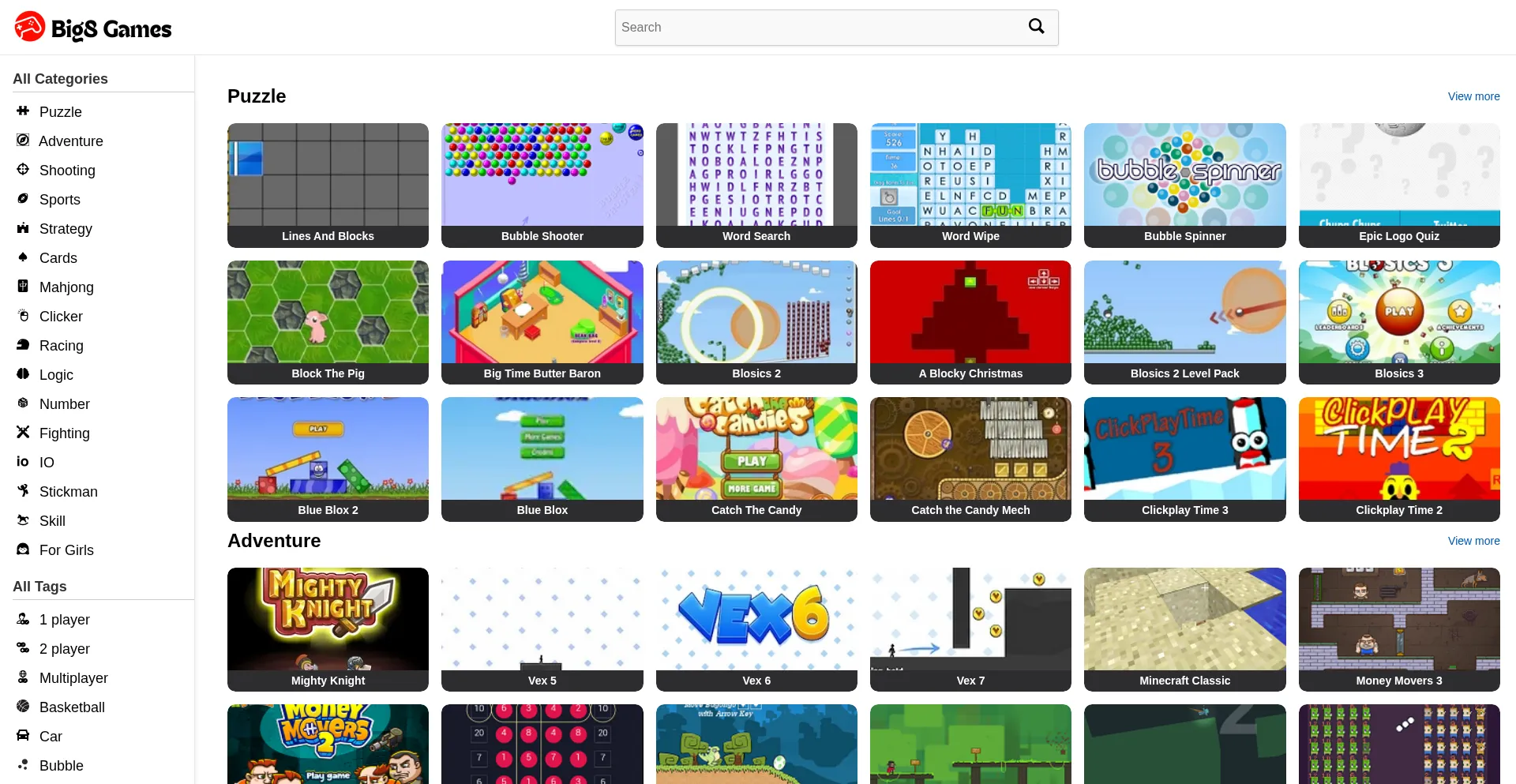Image resolution: width=1516 pixels, height=784 pixels.
Task: Open the Money Movers 3 game
Action: tap(1399, 629)
